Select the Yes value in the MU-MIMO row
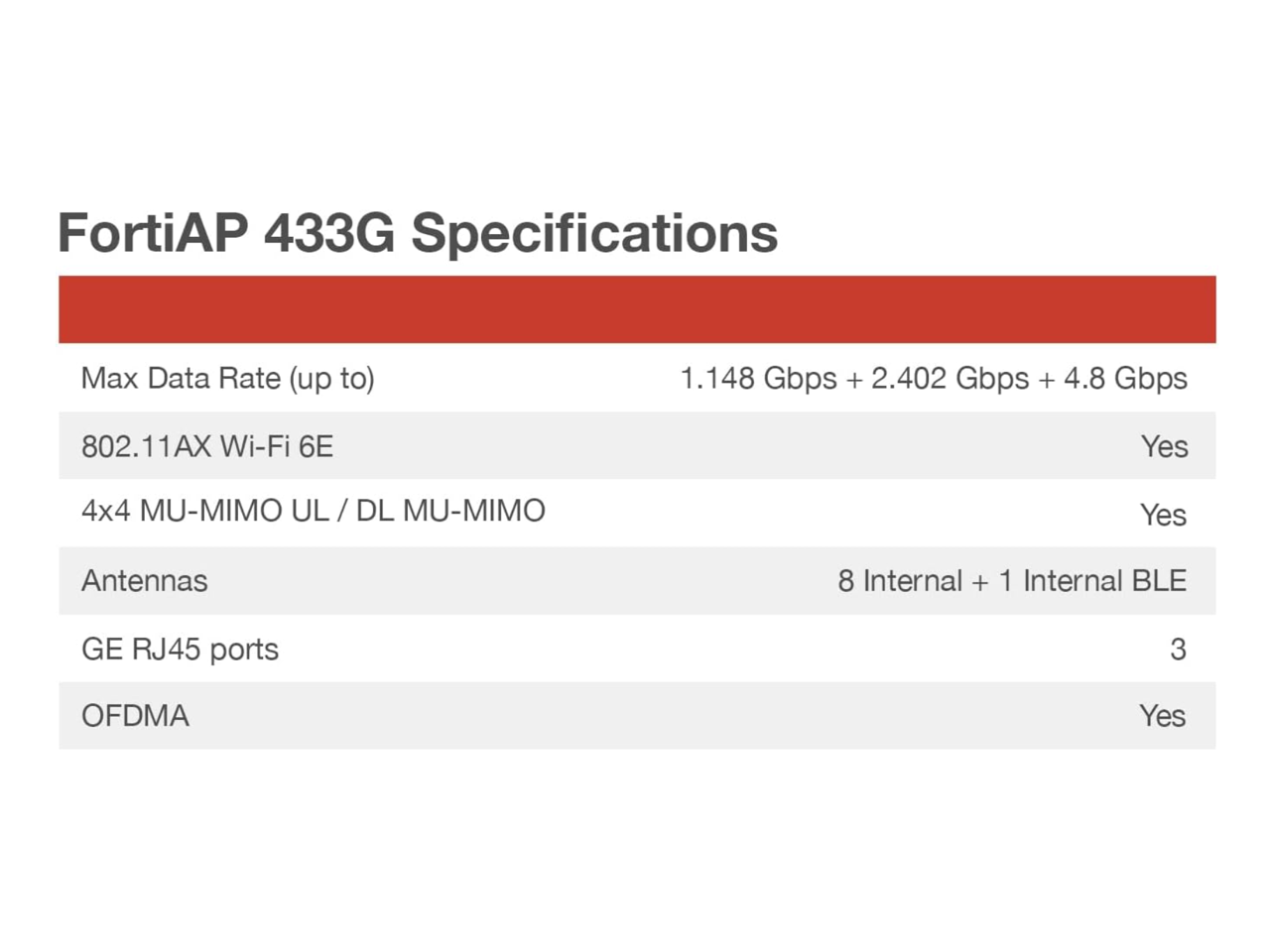The image size is (1270, 952). tap(1163, 515)
